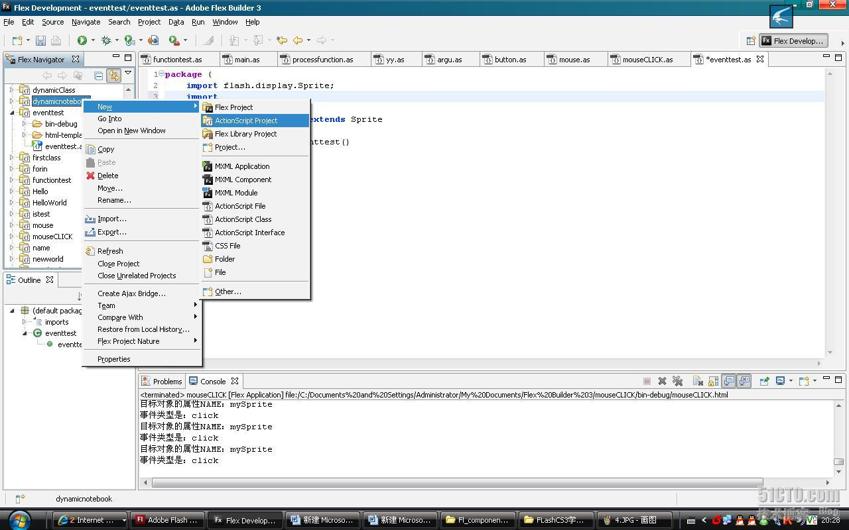
Task: Click the Export Release Build icon
Action: 153,40
